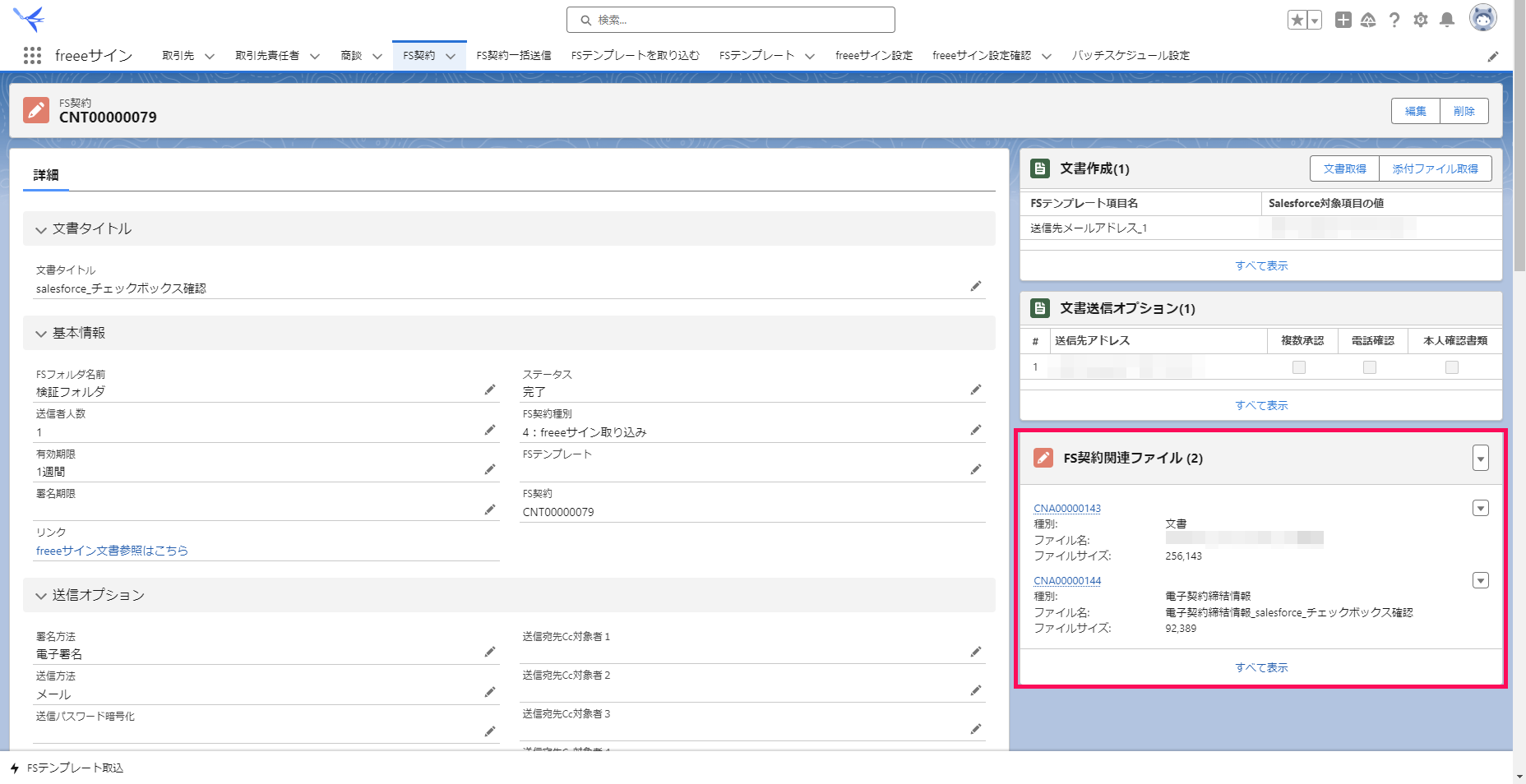
Task: Open the CNA00000143 file link
Action: coord(1067,508)
